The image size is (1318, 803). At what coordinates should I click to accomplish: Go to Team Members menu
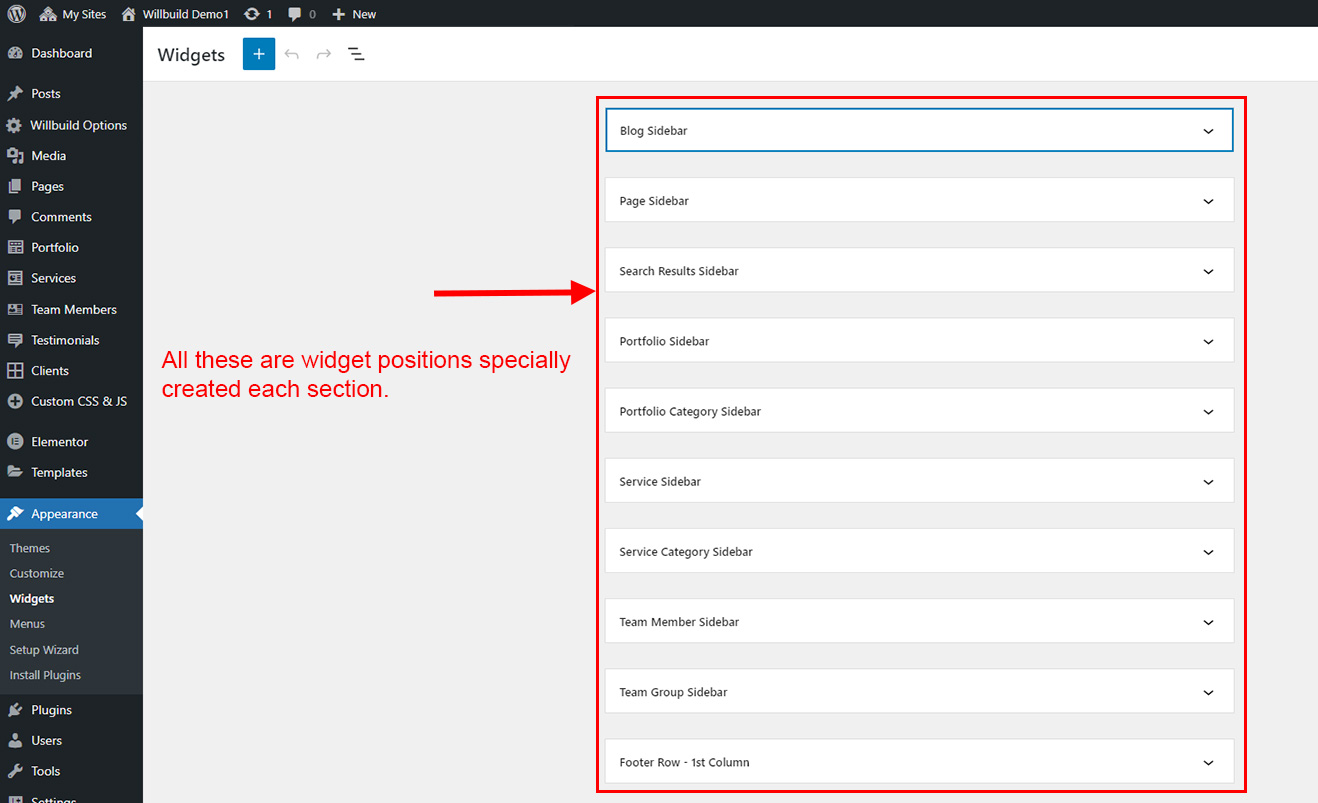pyautogui.click(x=73, y=309)
